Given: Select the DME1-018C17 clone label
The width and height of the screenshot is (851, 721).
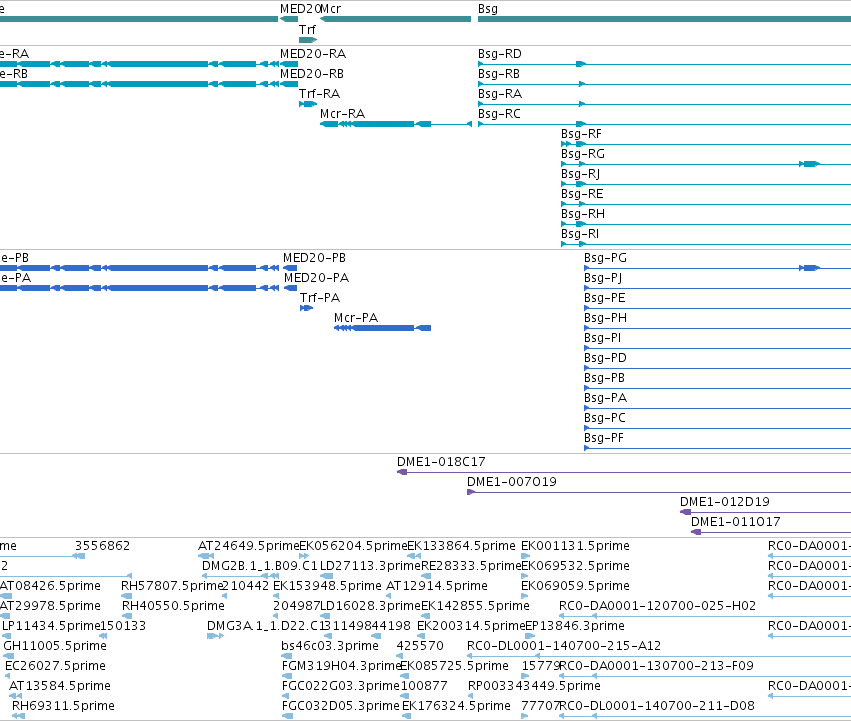Looking at the screenshot, I should (x=441, y=462).
